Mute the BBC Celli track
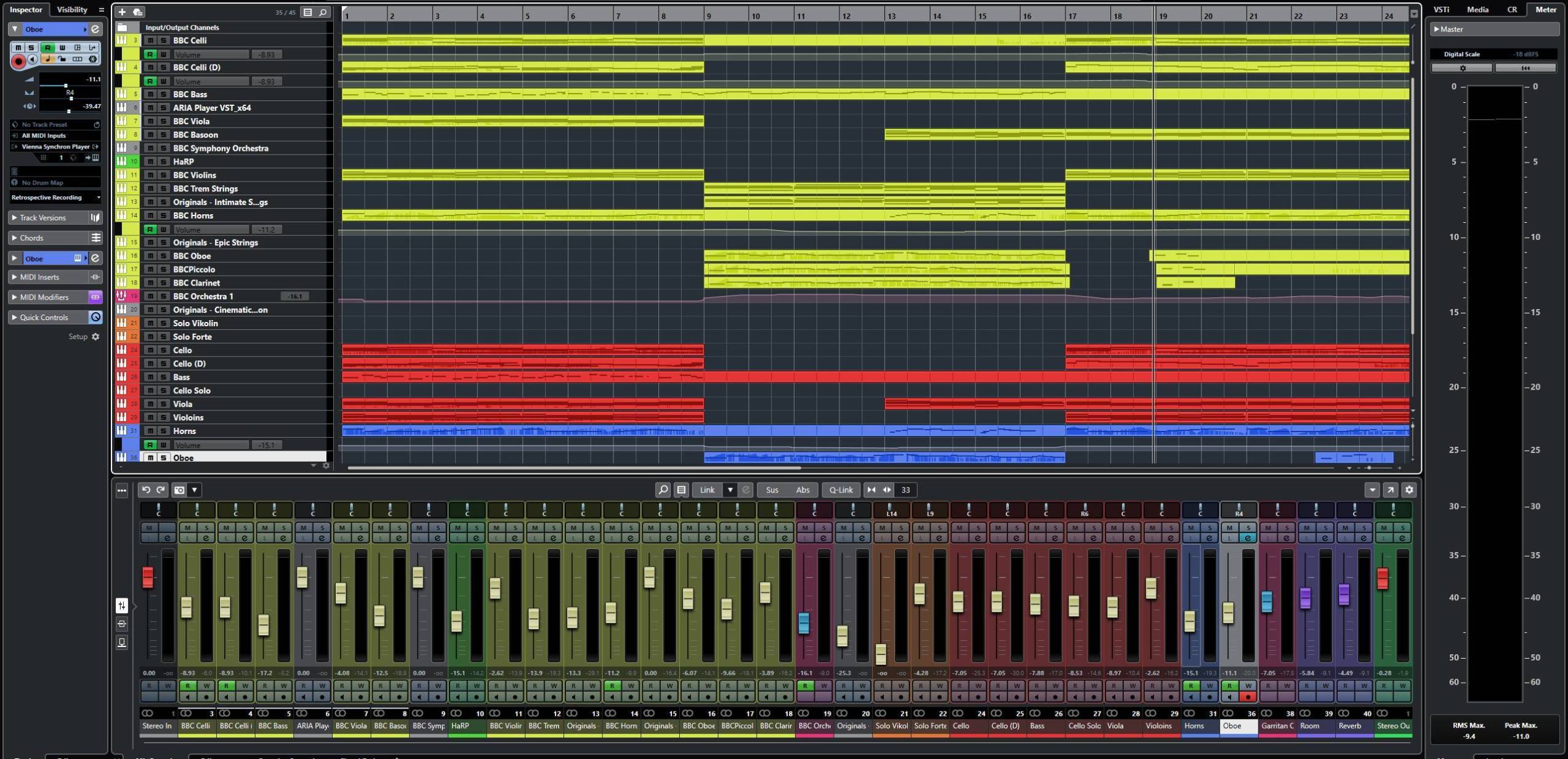This screenshot has width=1568, height=759. [150, 41]
